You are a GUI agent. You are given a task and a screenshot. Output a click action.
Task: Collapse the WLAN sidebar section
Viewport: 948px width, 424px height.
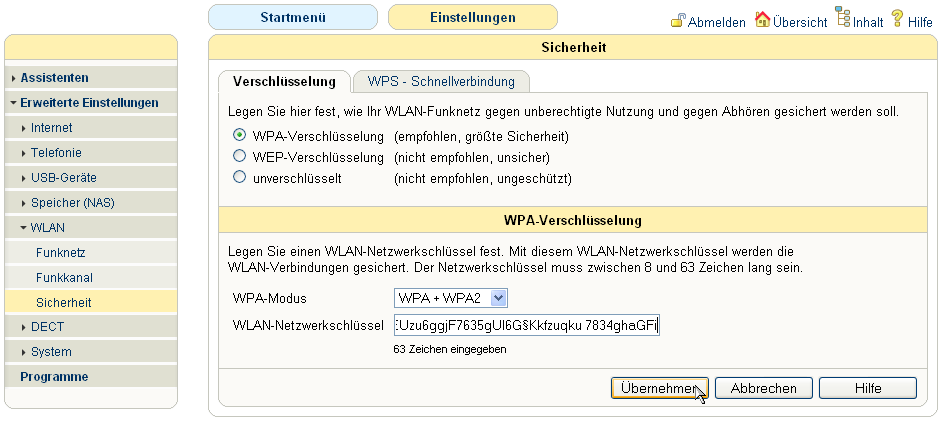coord(47,228)
